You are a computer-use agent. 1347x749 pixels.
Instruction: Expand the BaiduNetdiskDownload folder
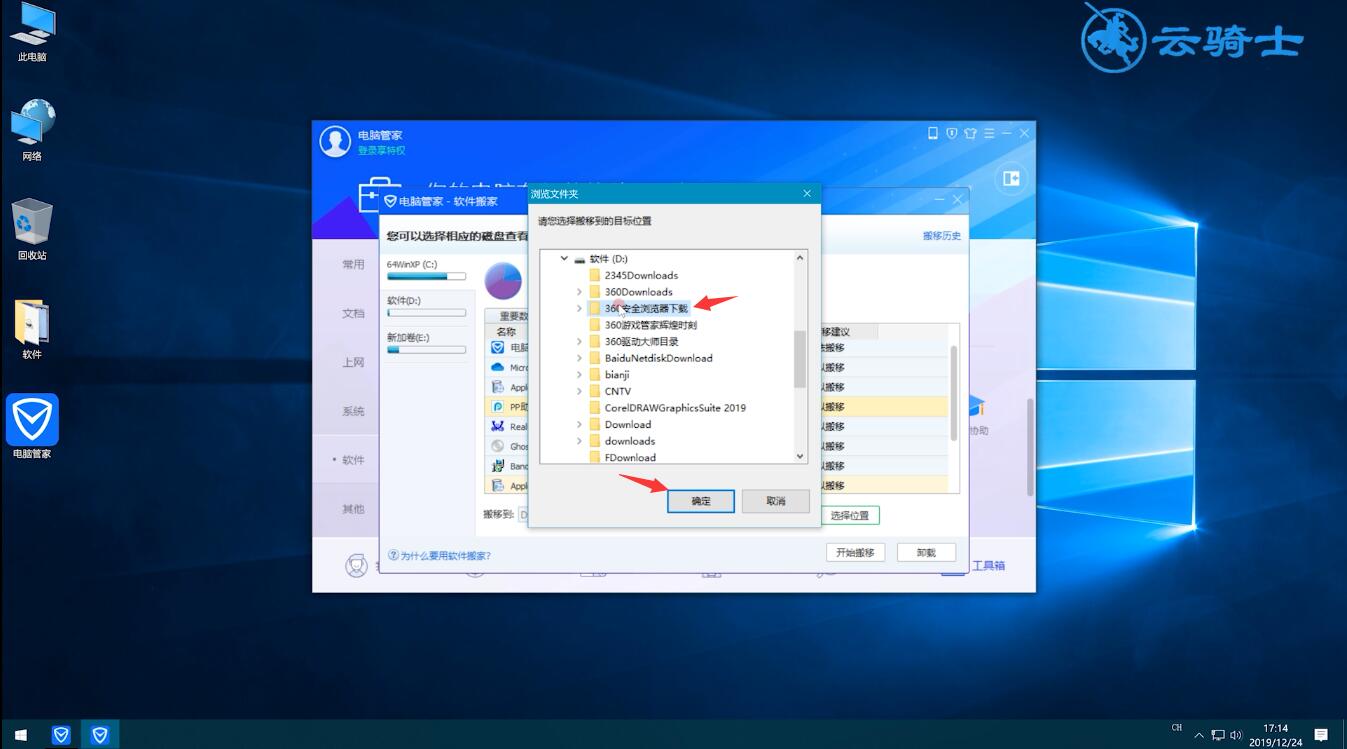point(579,358)
